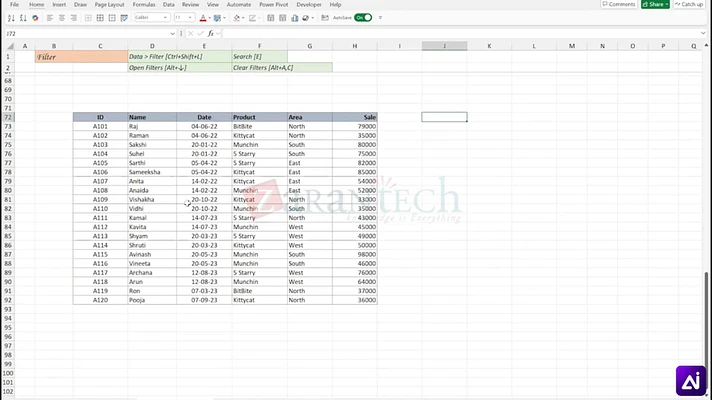
Task: Select column J header
Action: point(444,46)
